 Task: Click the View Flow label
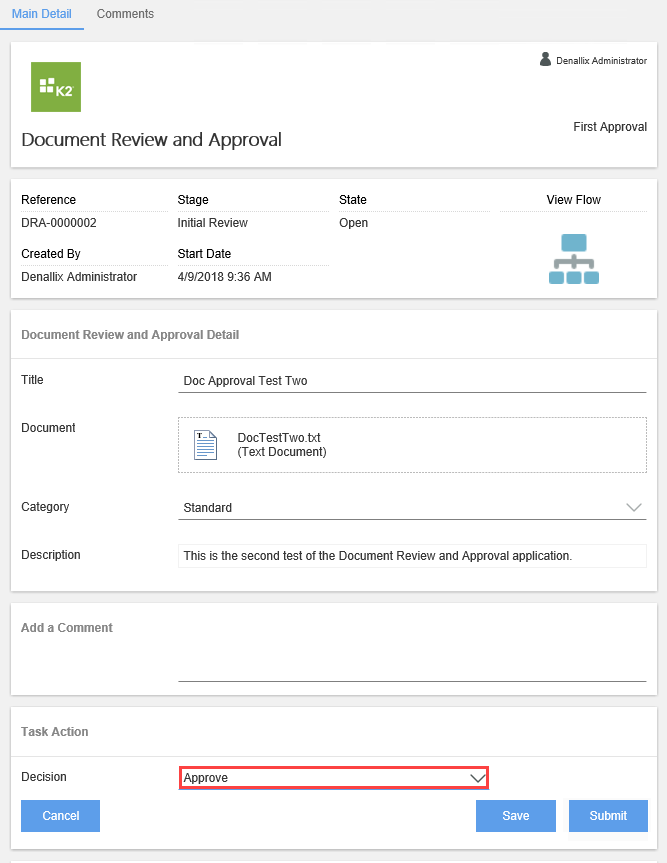[573, 199]
